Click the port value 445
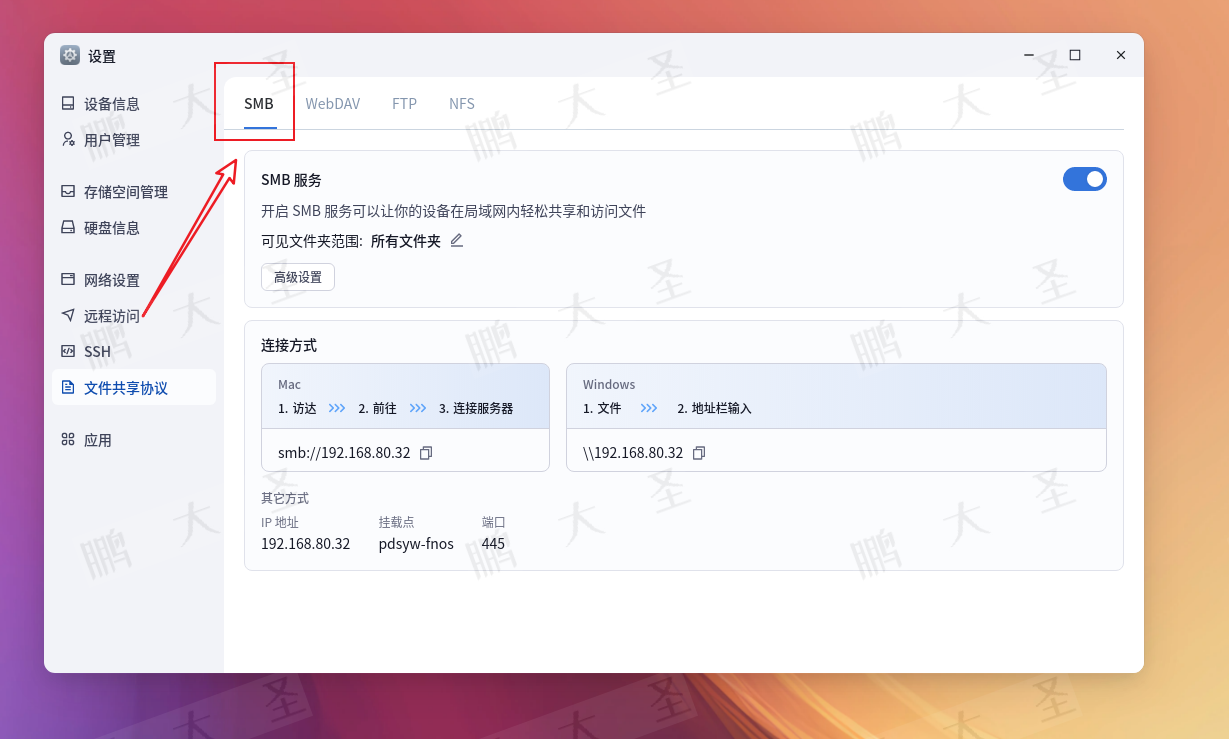Viewport: 1229px width, 739px height. (493, 544)
